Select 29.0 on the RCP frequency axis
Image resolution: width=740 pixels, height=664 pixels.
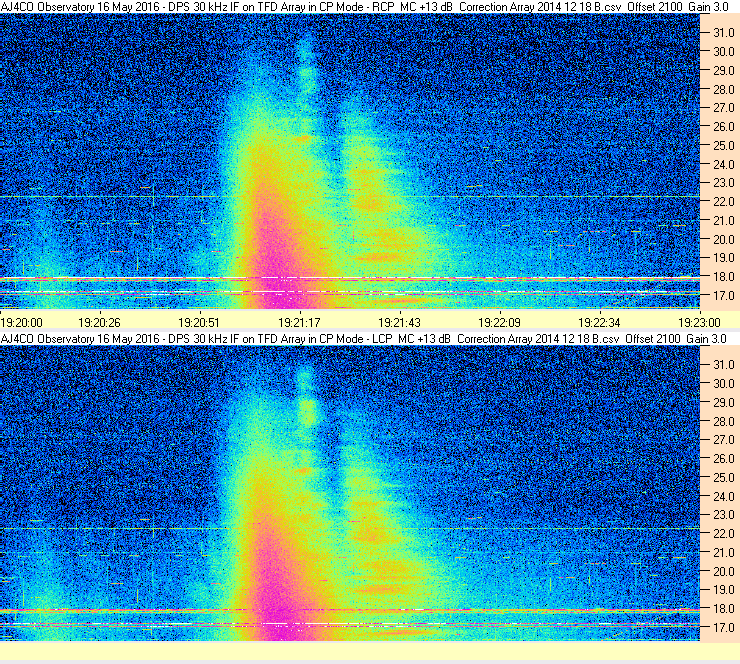click(723, 71)
